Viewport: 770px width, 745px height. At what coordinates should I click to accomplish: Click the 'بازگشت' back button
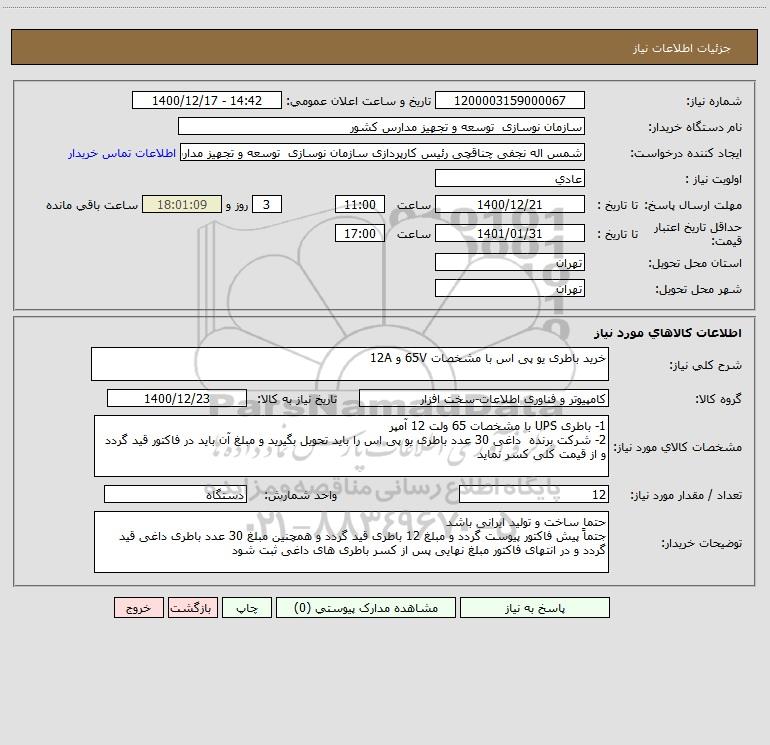[x=192, y=608]
